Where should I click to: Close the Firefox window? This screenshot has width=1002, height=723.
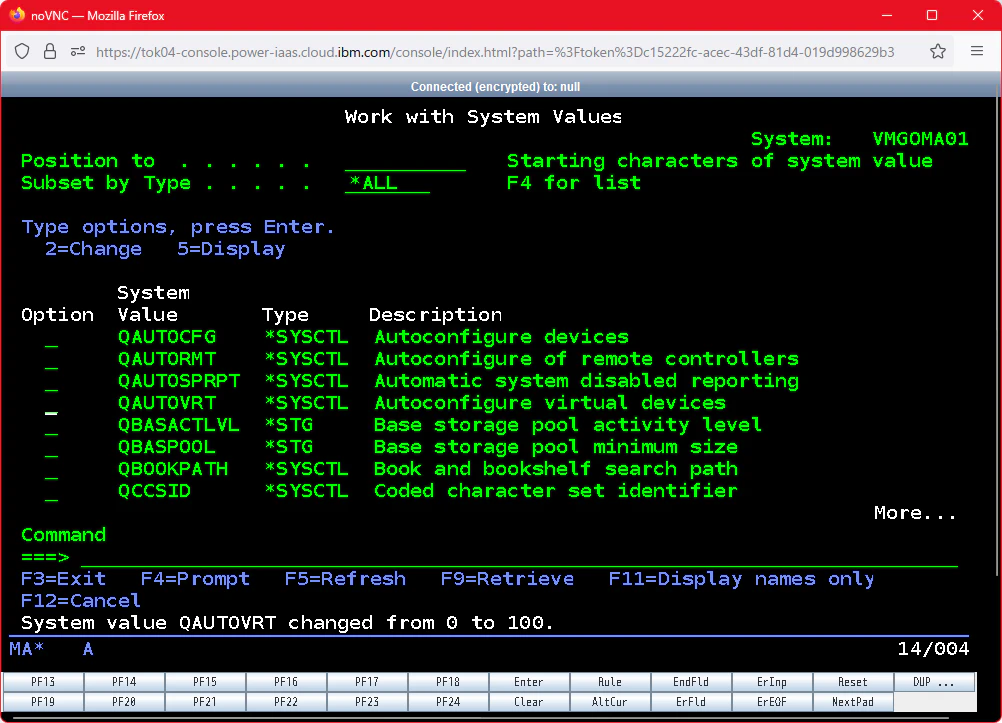(978, 15)
